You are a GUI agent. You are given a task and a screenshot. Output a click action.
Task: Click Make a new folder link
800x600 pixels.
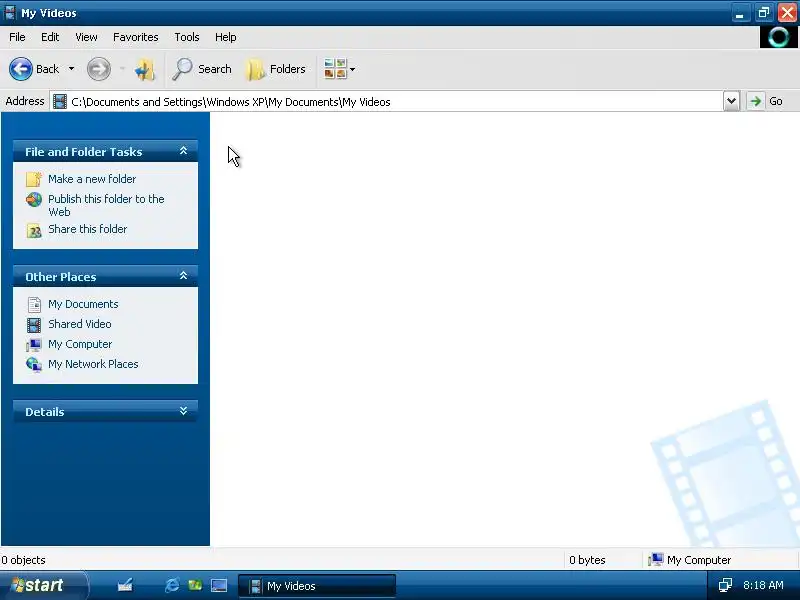[92, 179]
